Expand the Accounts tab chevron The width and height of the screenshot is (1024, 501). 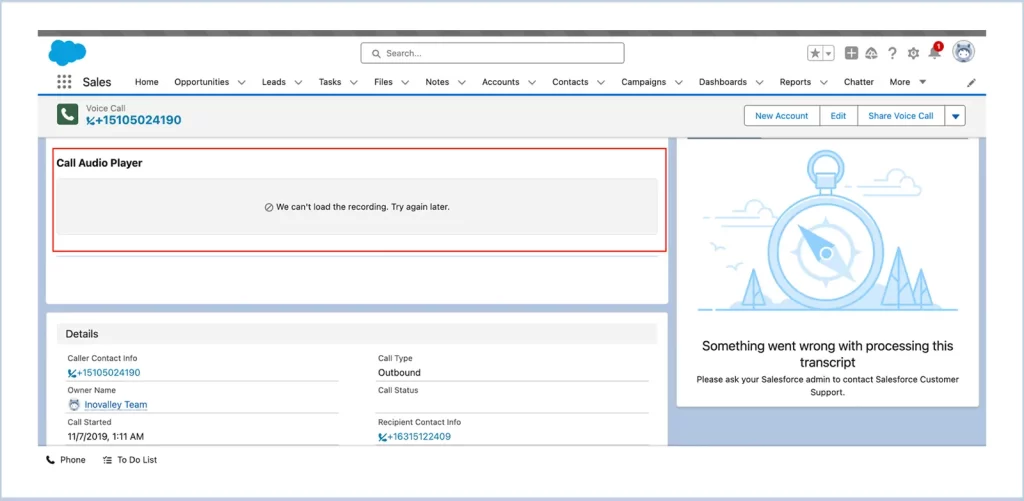[x=532, y=82]
